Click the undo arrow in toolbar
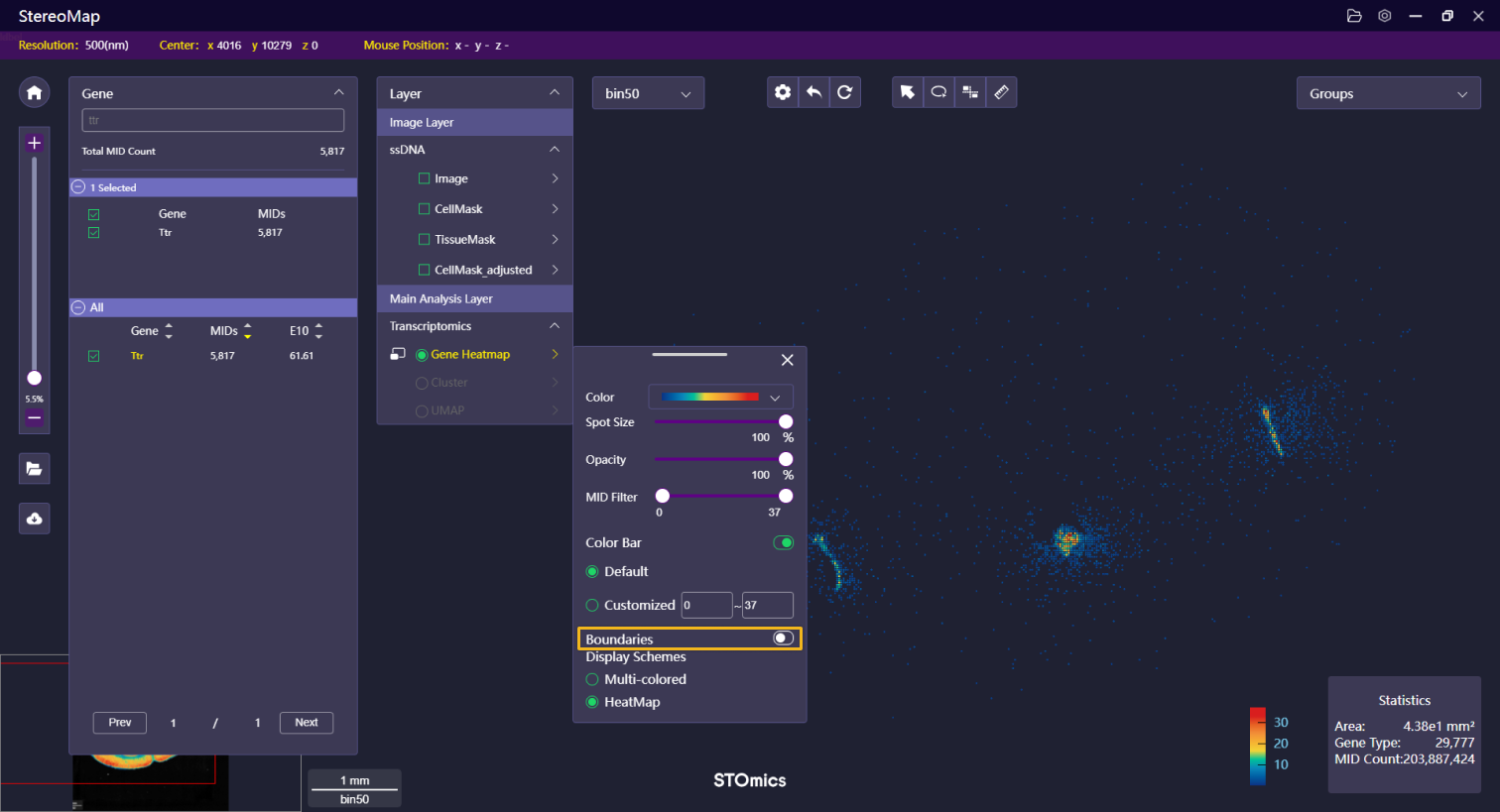 [x=813, y=92]
